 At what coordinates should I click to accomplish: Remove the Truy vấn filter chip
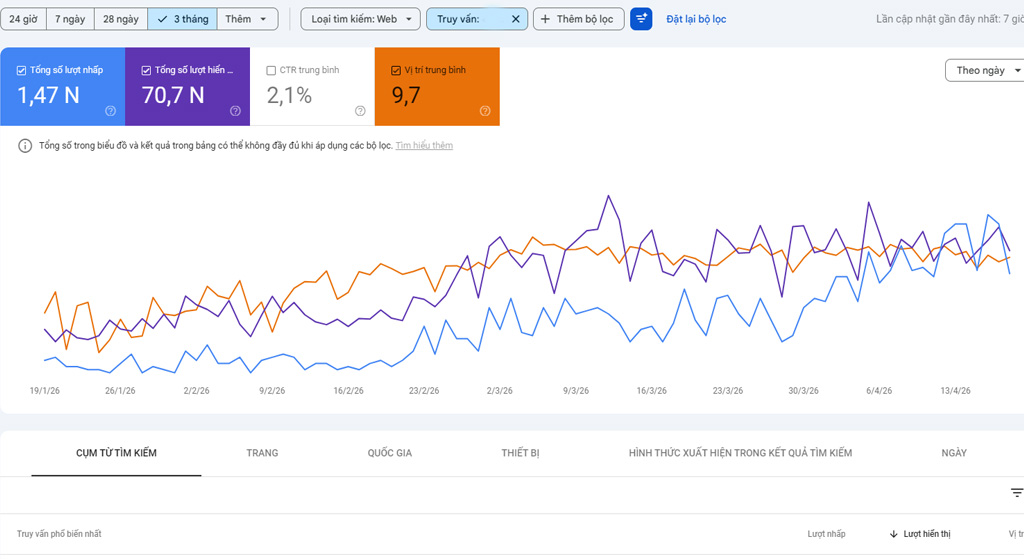coord(515,19)
